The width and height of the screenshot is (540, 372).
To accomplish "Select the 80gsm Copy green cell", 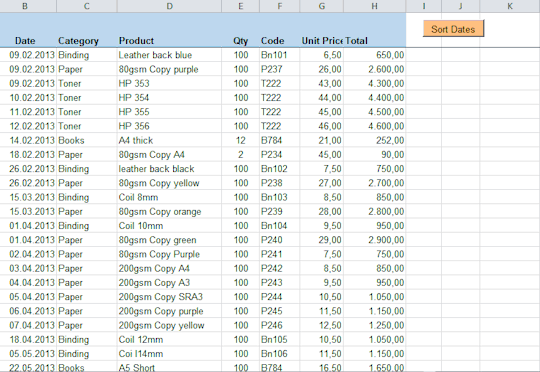I will [x=169, y=240].
